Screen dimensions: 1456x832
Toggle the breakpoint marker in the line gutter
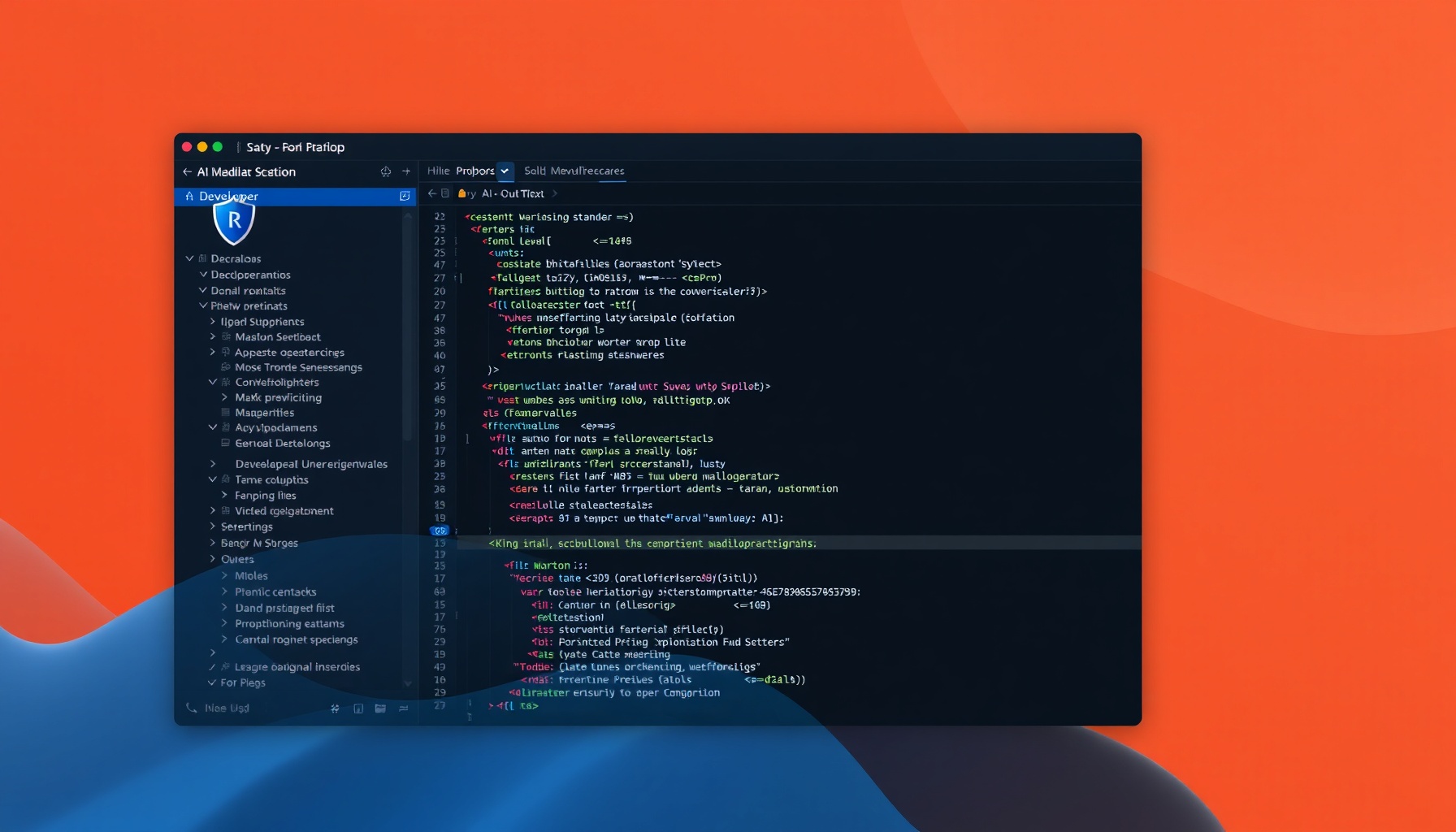[439, 531]
